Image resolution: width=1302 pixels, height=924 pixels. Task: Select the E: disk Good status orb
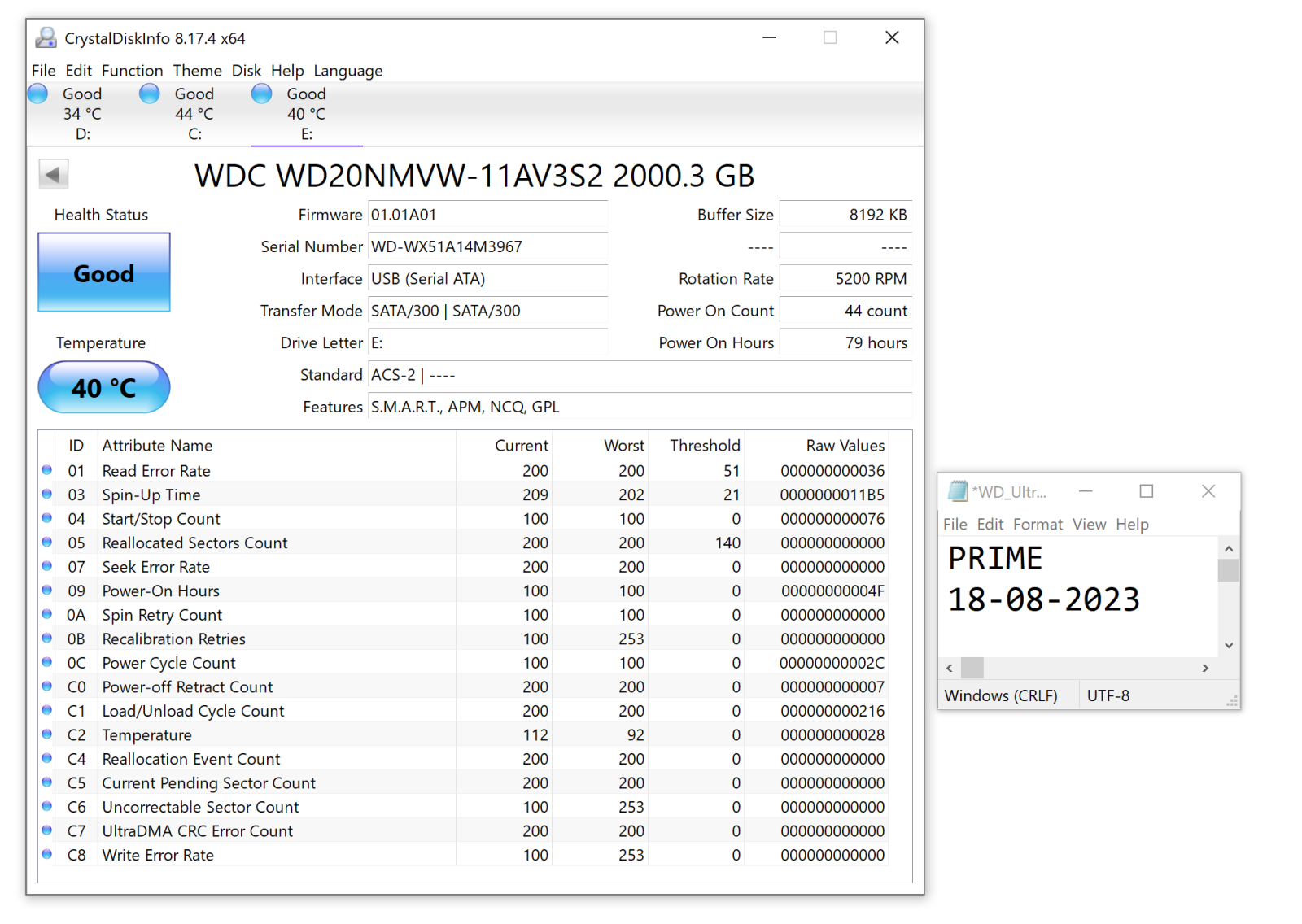(261, 94)
